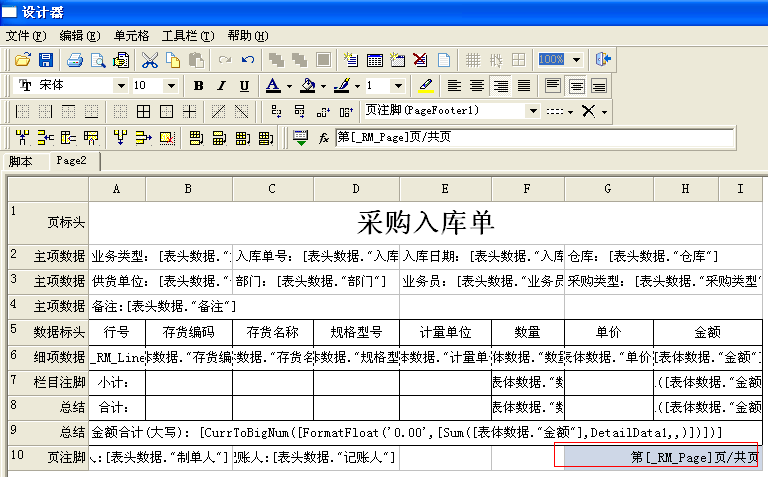Open the 页注脚(PageFooter1) band dropdown
This screenshot has width=768, height=477.
533,111
